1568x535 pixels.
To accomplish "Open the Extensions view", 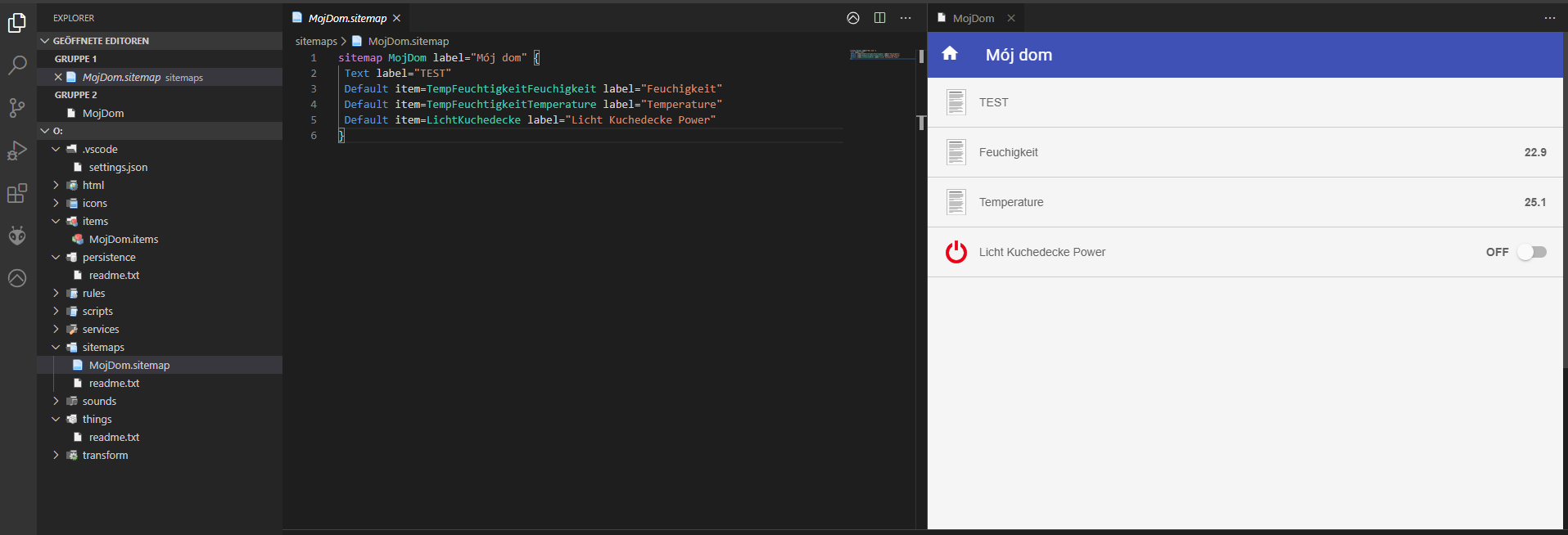I will tap(17, 193).
